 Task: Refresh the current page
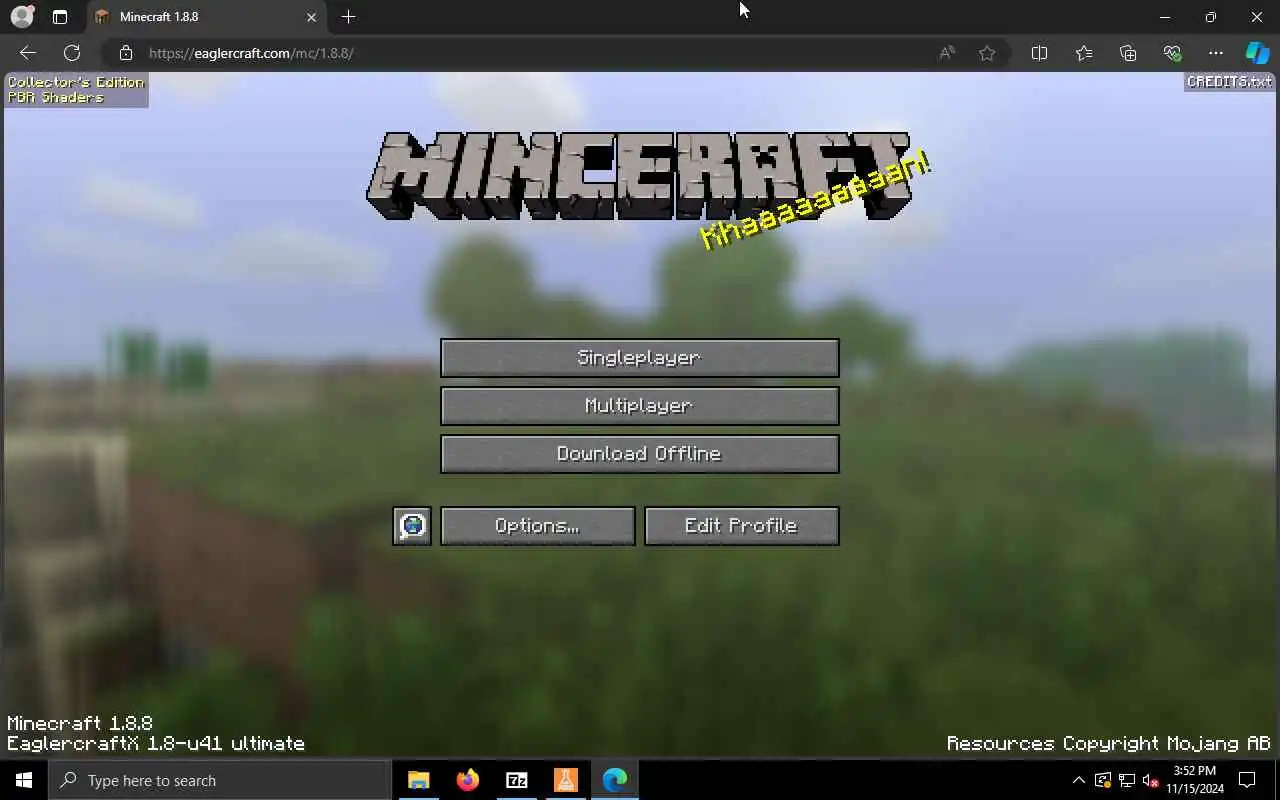(x=72, y=53)
